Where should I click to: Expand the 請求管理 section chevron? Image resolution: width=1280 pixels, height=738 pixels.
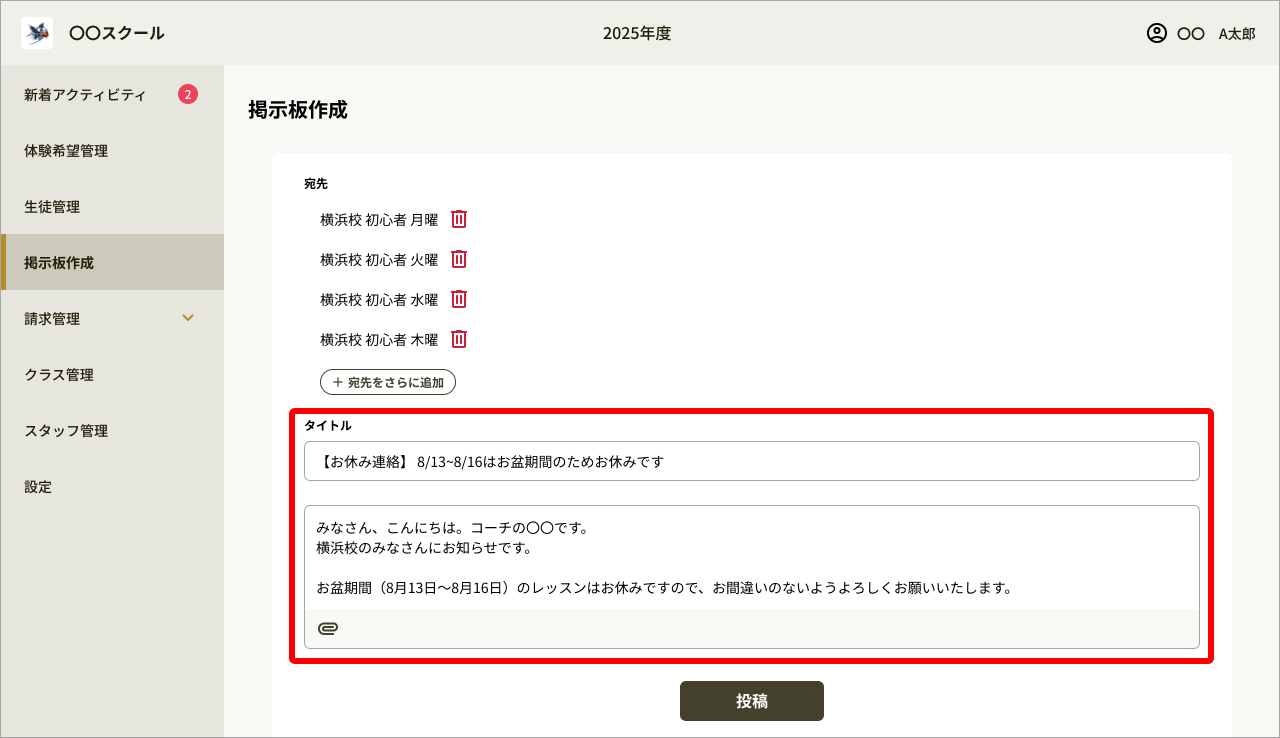[x=188, y=318]
